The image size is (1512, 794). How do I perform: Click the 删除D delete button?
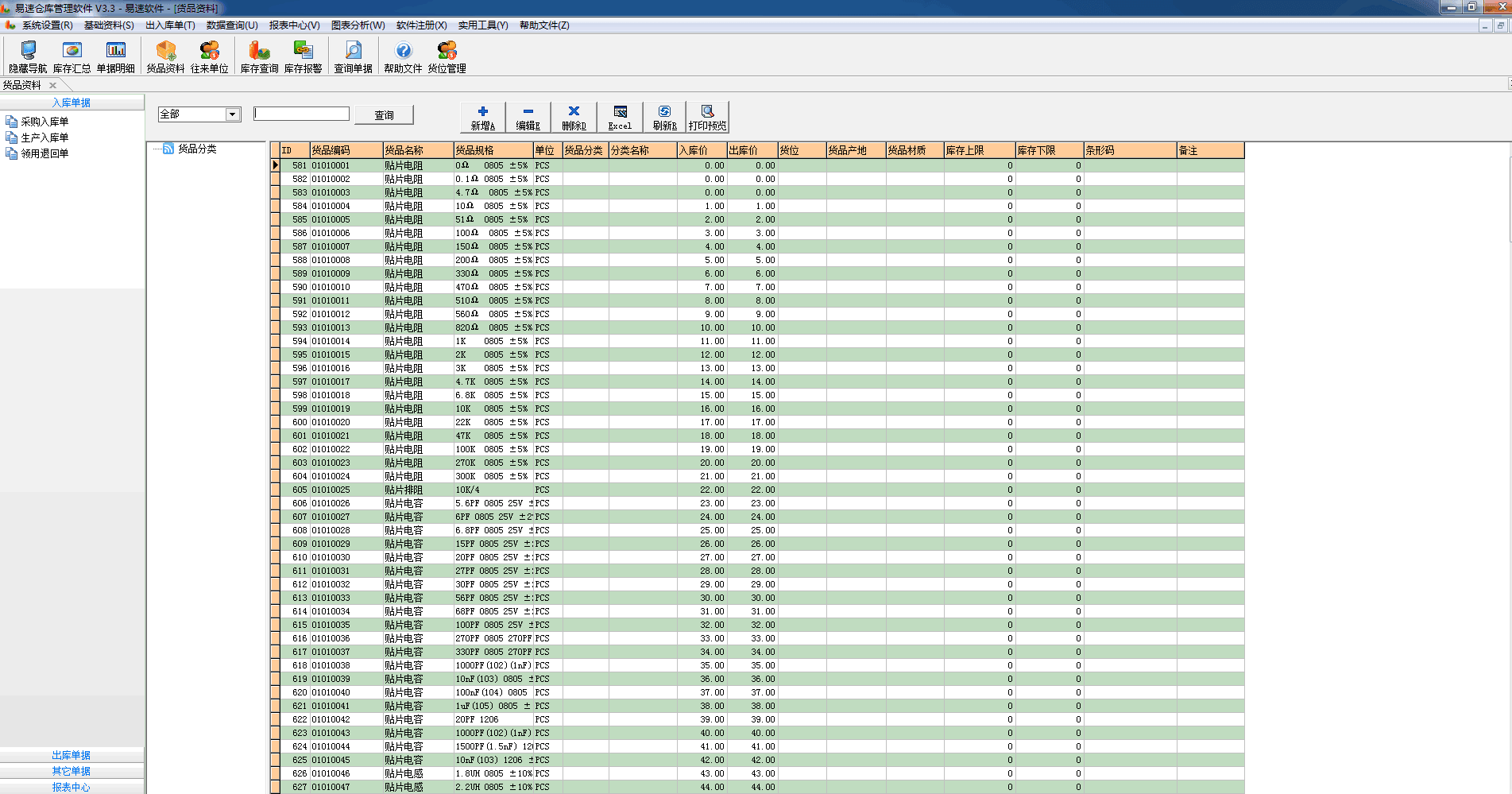[574, 118]
